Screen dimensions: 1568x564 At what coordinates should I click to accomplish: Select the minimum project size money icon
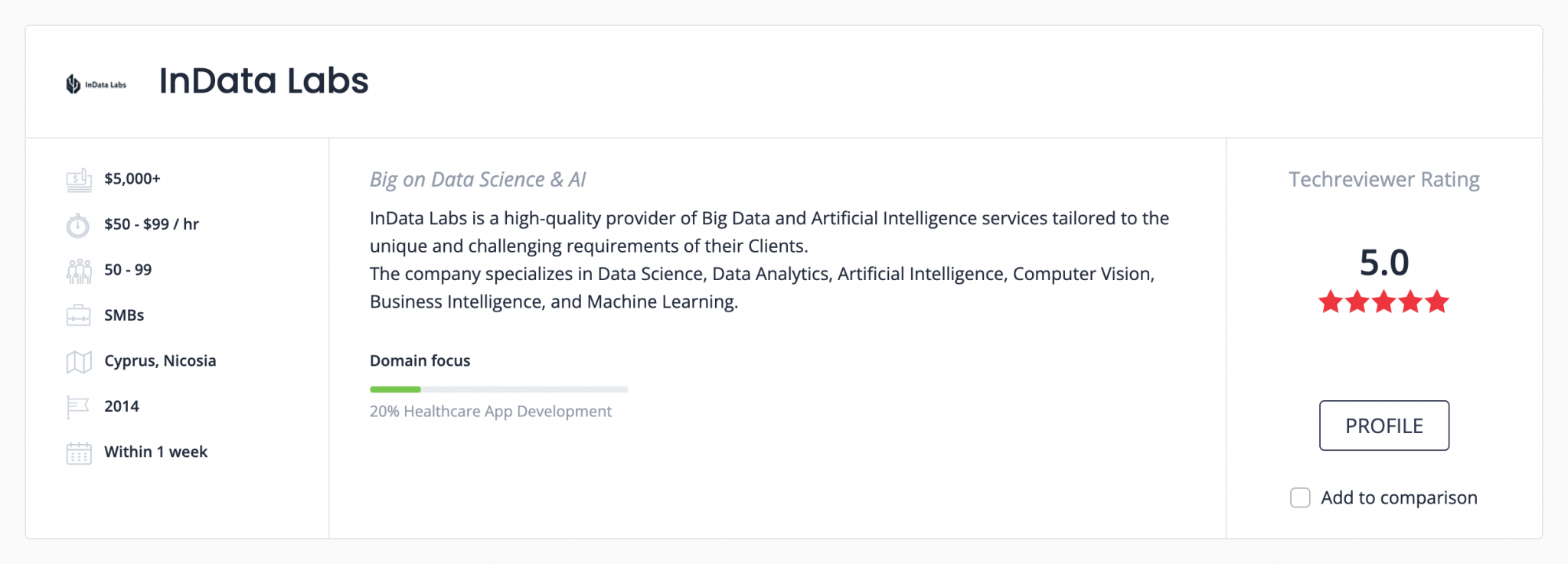[x=77, y=178]
